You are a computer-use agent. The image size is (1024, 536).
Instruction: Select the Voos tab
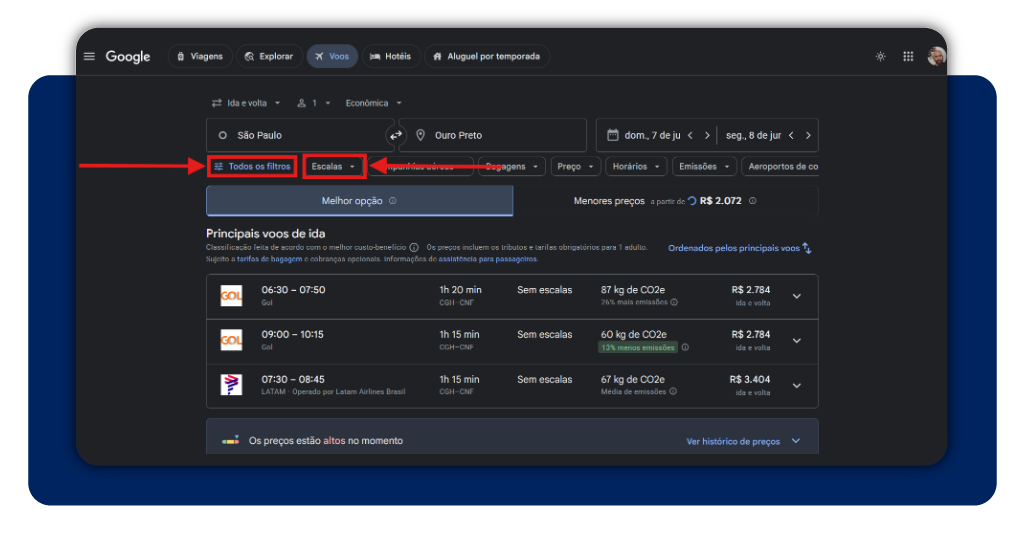tap(332, 56)
